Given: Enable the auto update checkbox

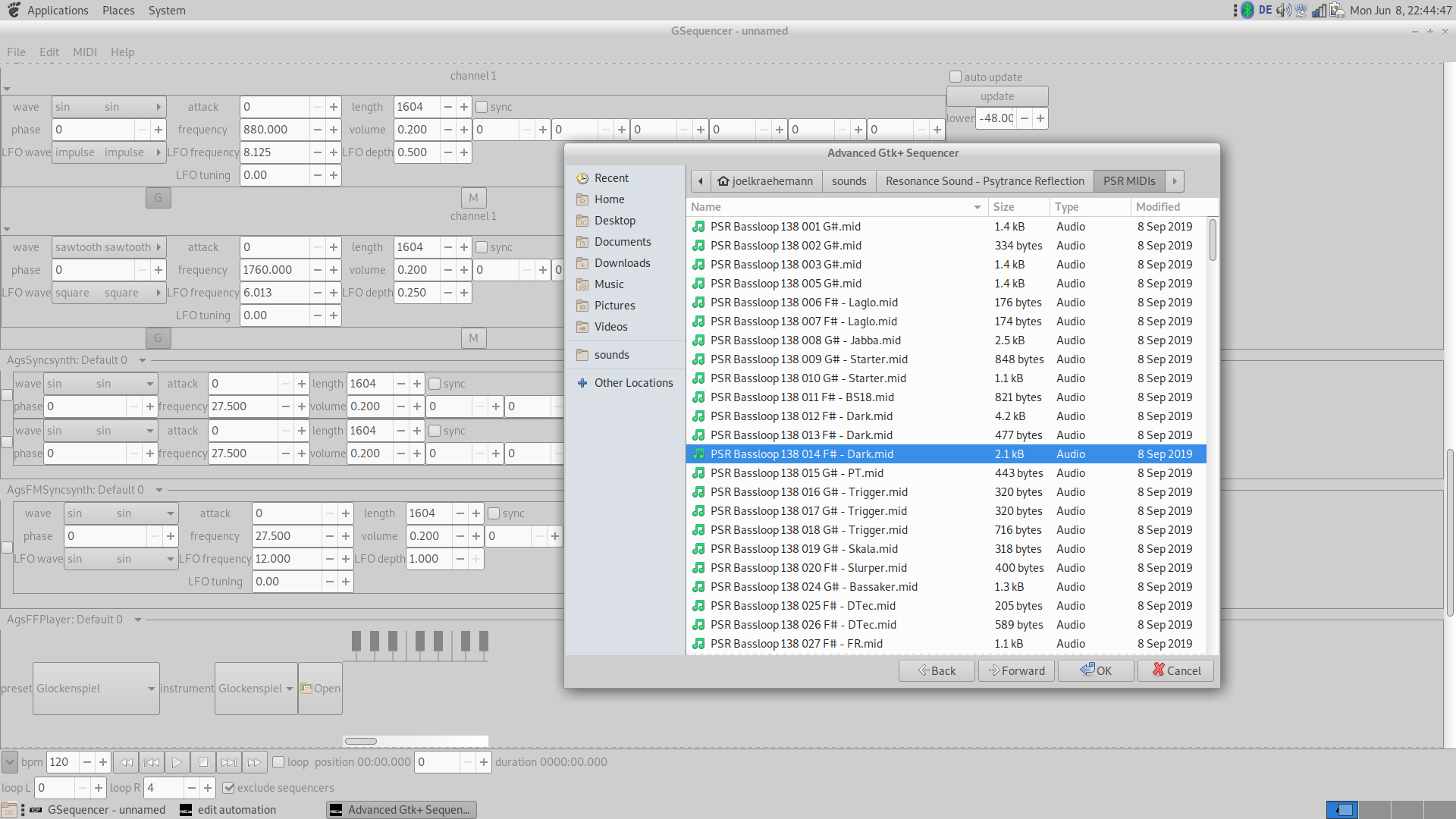Looking at the screenshot, I should click(956, 77).
